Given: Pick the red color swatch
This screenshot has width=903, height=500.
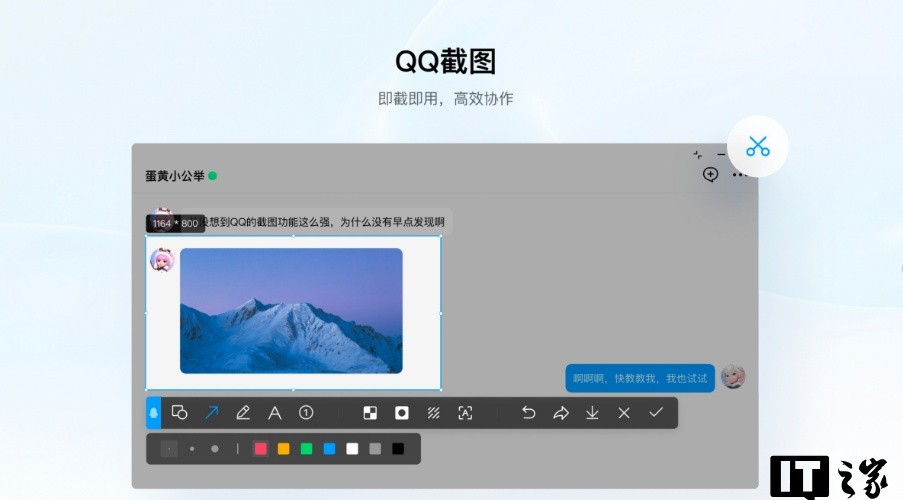Looking at the screenshot, I should point(260,449).
